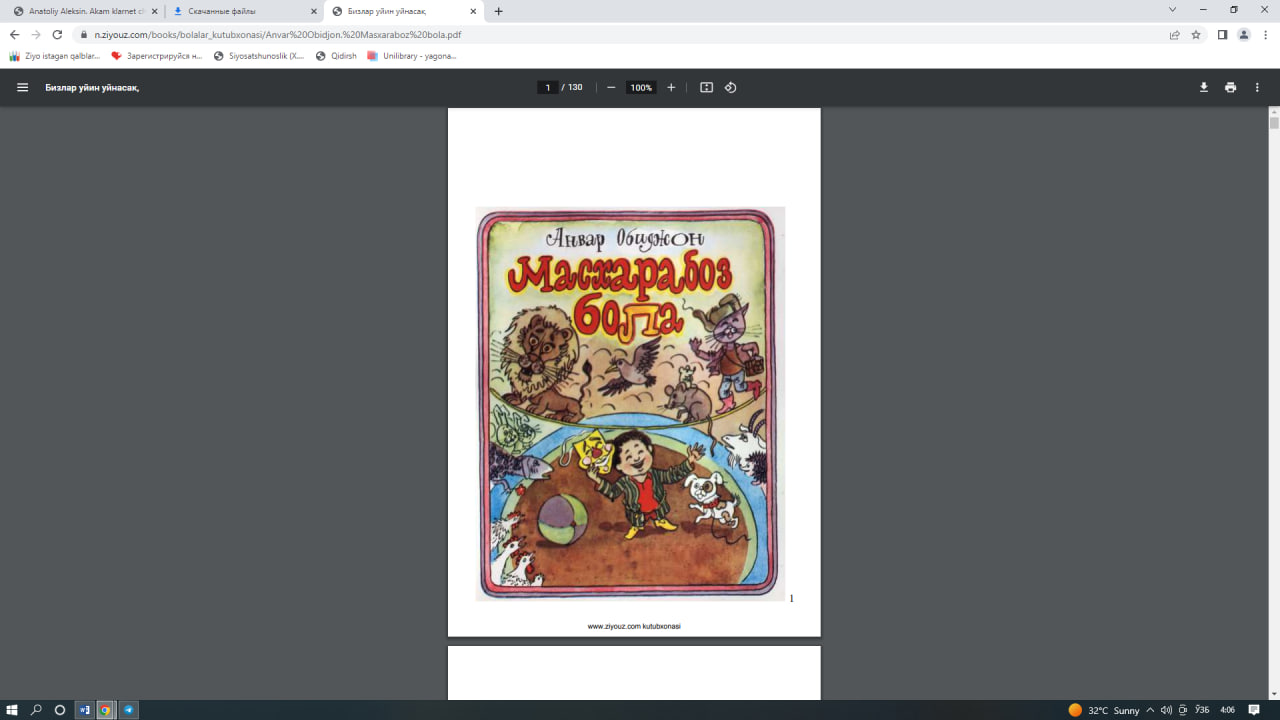Image resolution: width=1280 pixels, height=720 pixels.
Task: Open Ziyo istagan qalblar bookmark
Action: pyautogui.click(x=55, y=56)
